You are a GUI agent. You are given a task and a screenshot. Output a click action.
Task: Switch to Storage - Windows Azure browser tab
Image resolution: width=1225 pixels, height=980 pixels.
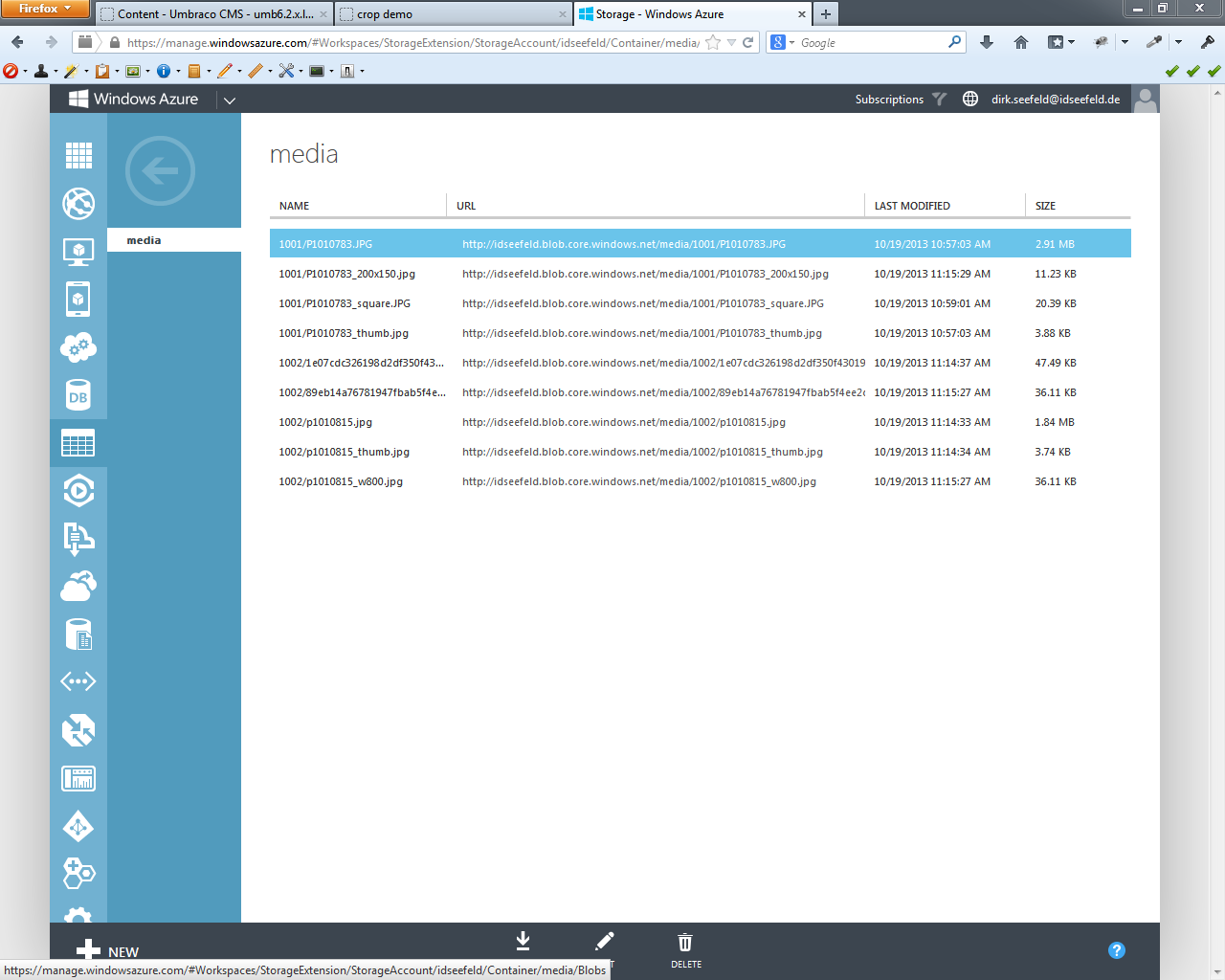point(692,13)
